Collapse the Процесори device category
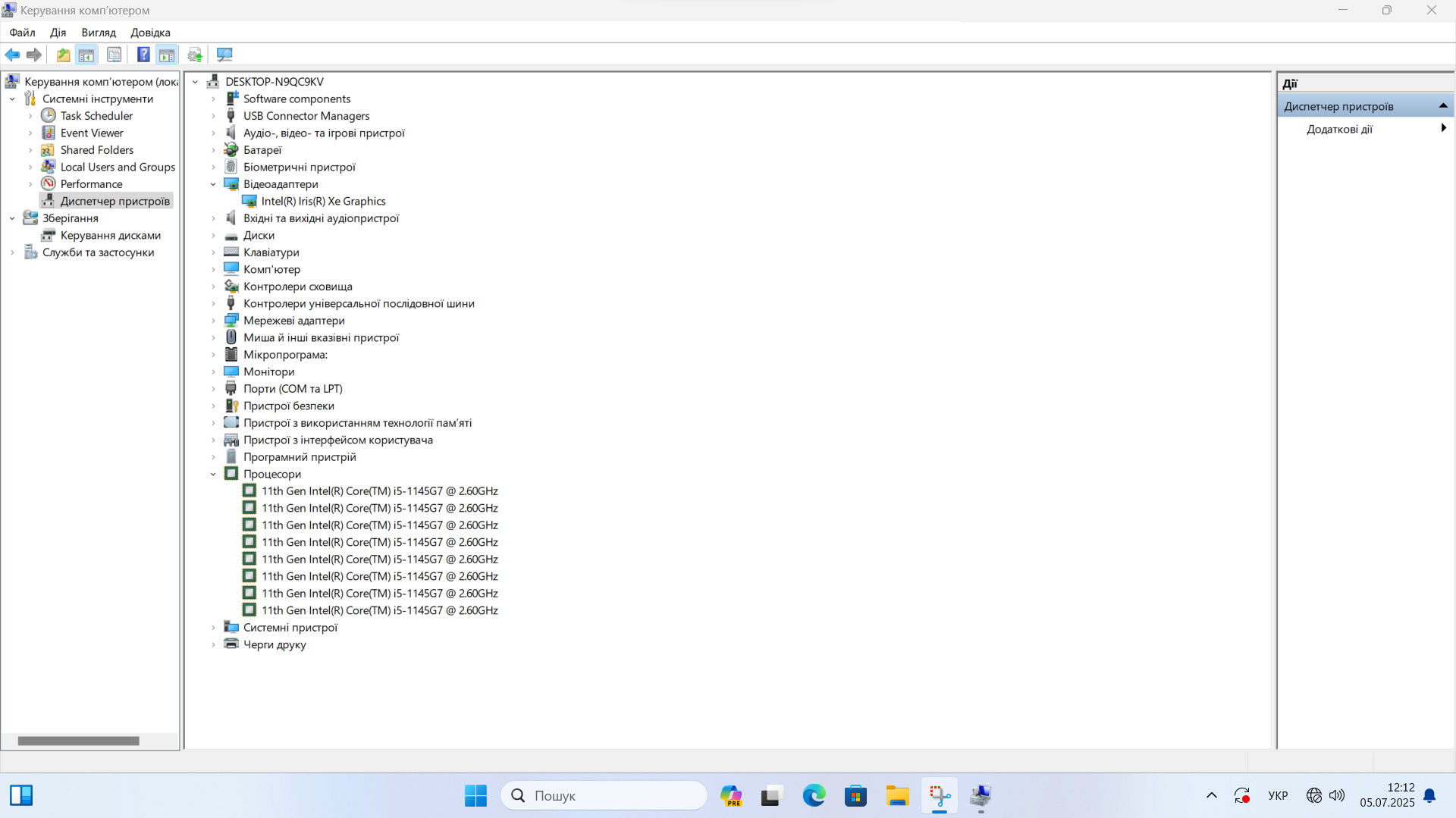This screenshot has height=818, width=1456. tap(213, 475)
